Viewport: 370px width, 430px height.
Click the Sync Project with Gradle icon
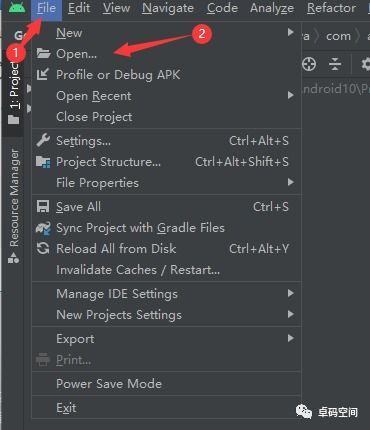pyautogui.click(x=43, y=228)
